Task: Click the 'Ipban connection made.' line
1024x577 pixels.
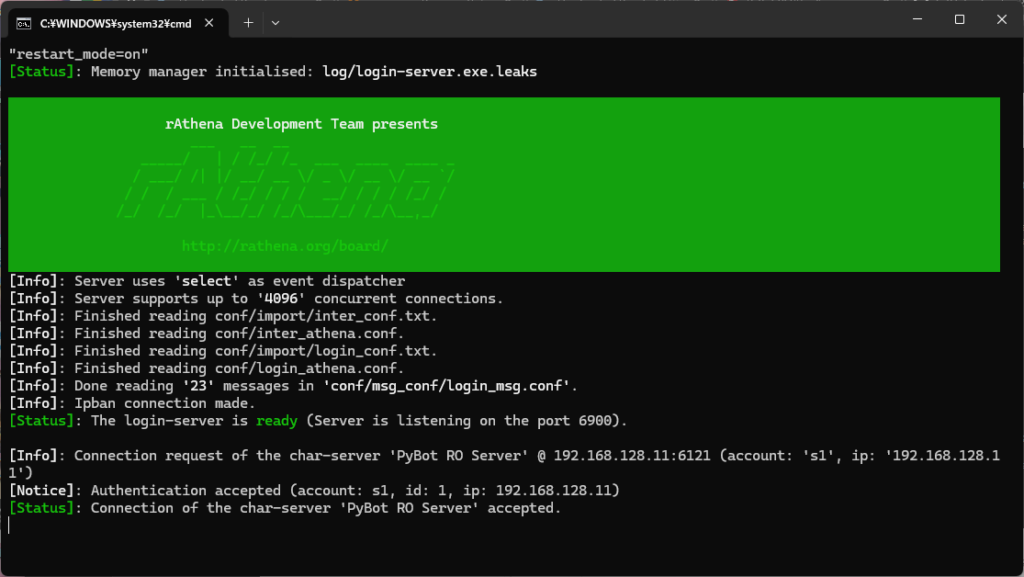Action: pyautogui.click(x=165, y=403)
